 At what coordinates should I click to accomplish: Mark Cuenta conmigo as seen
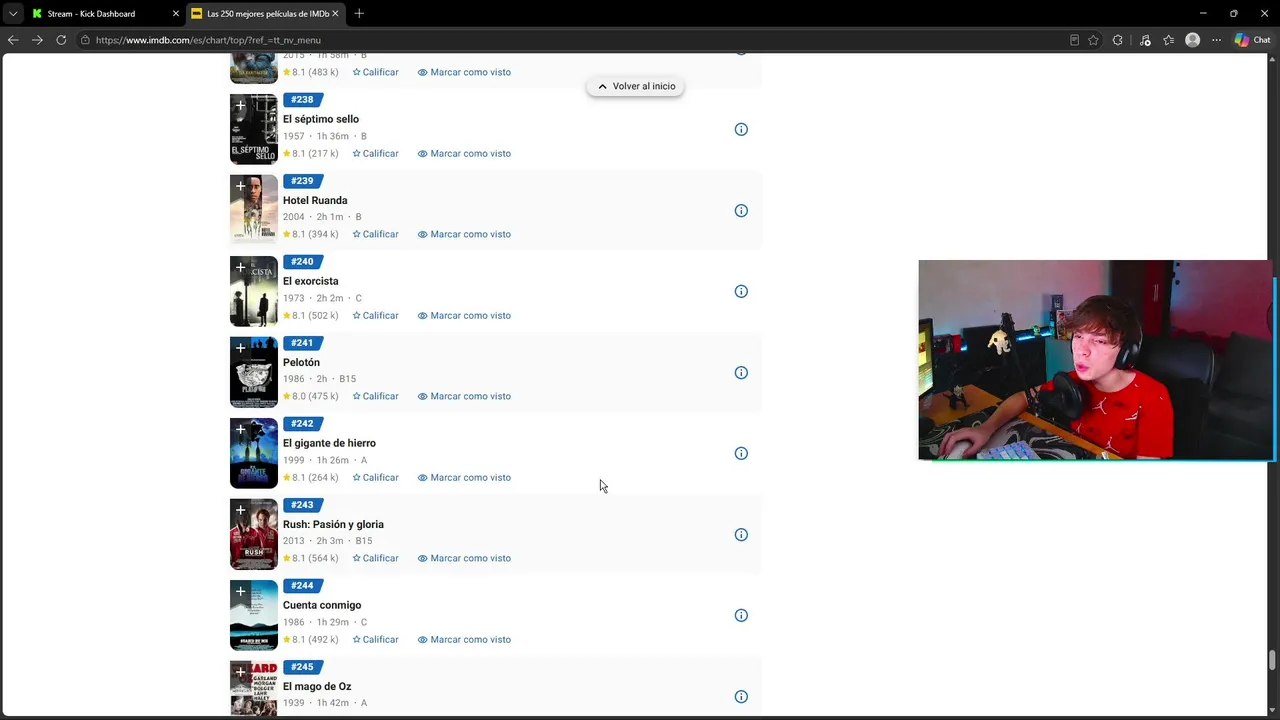coord(464,639)
